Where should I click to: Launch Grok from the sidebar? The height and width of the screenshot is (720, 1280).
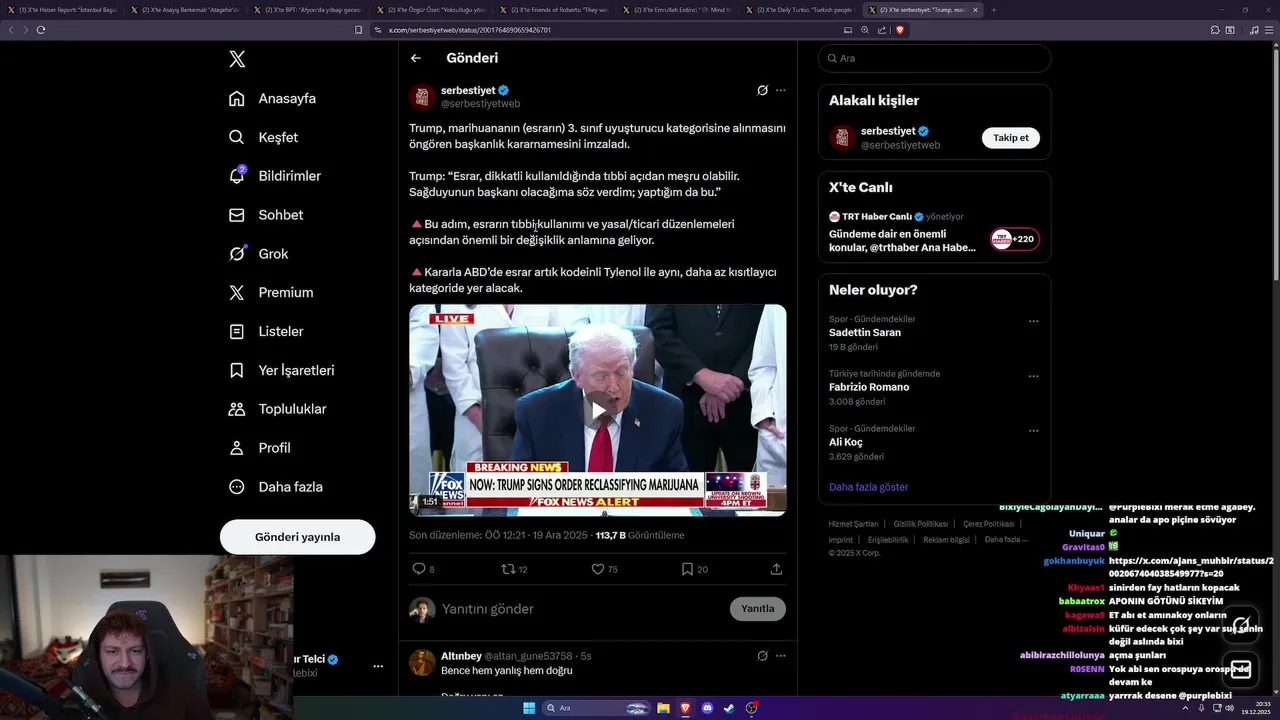pos(258,254)
